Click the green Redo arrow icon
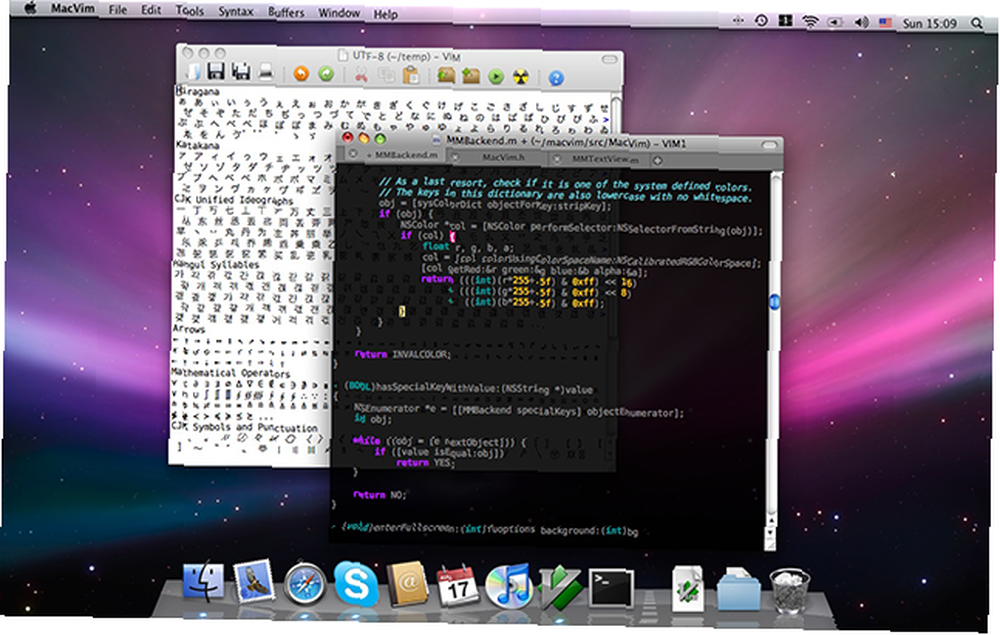 tap(326, 74)
